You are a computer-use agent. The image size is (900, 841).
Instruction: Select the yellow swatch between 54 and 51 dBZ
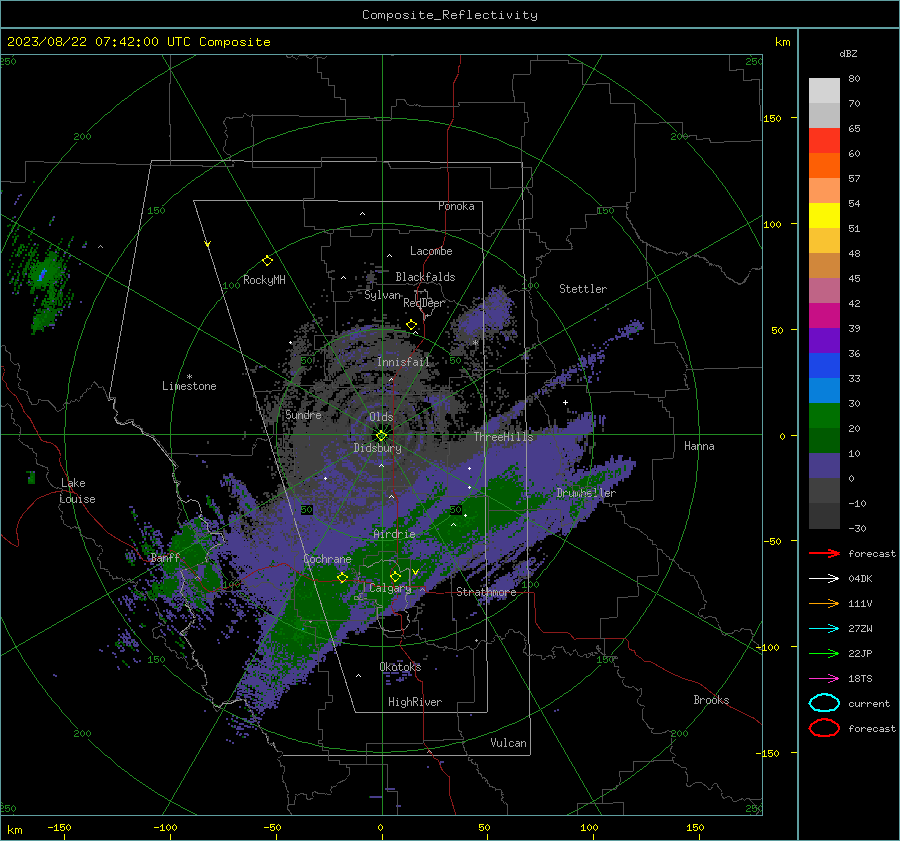(x=824, y=216)
